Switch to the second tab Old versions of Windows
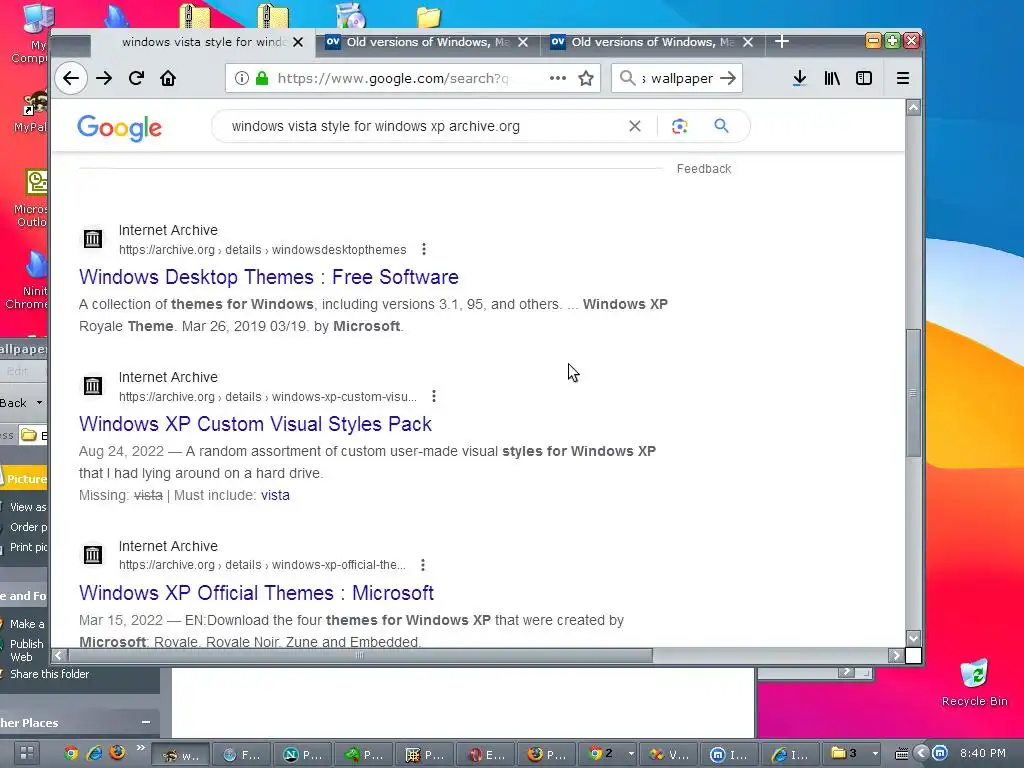Image resolution: width=1024 pixels, height=768 pixels. (428, 42)
